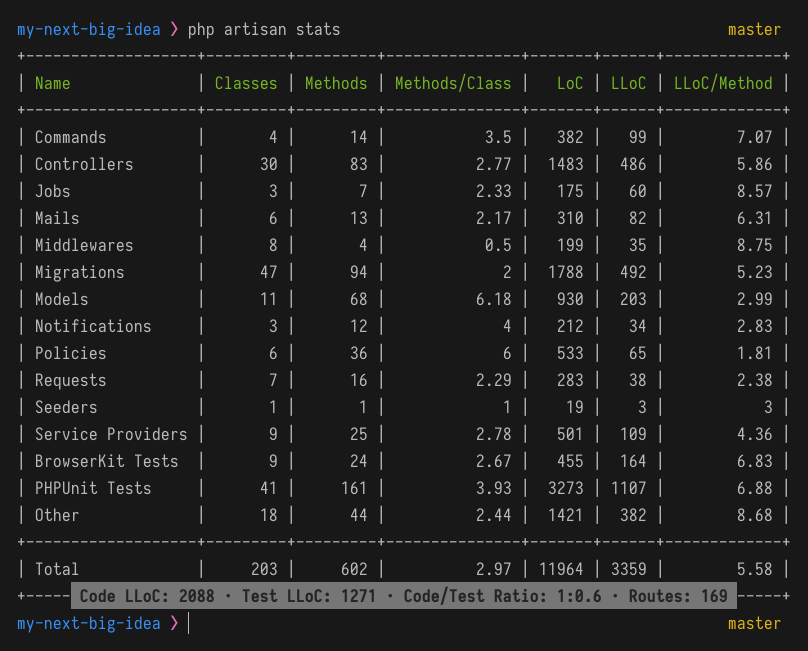Select the Service Providers row

tap(110, 434)
